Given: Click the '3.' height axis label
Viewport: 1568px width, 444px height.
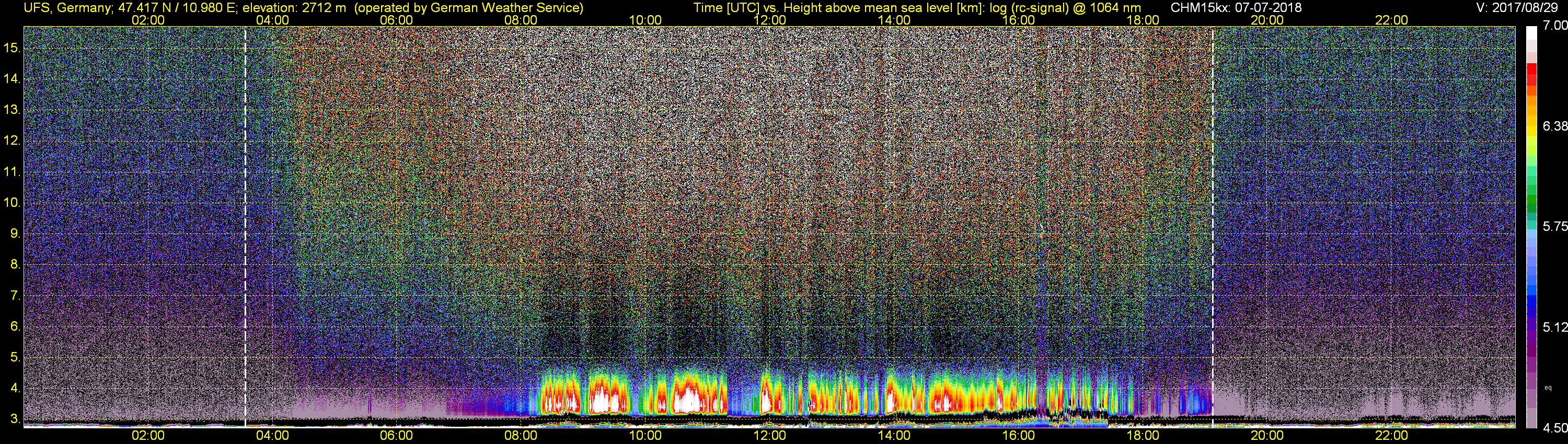Looking at the screenshot, I should pos(15,418).
